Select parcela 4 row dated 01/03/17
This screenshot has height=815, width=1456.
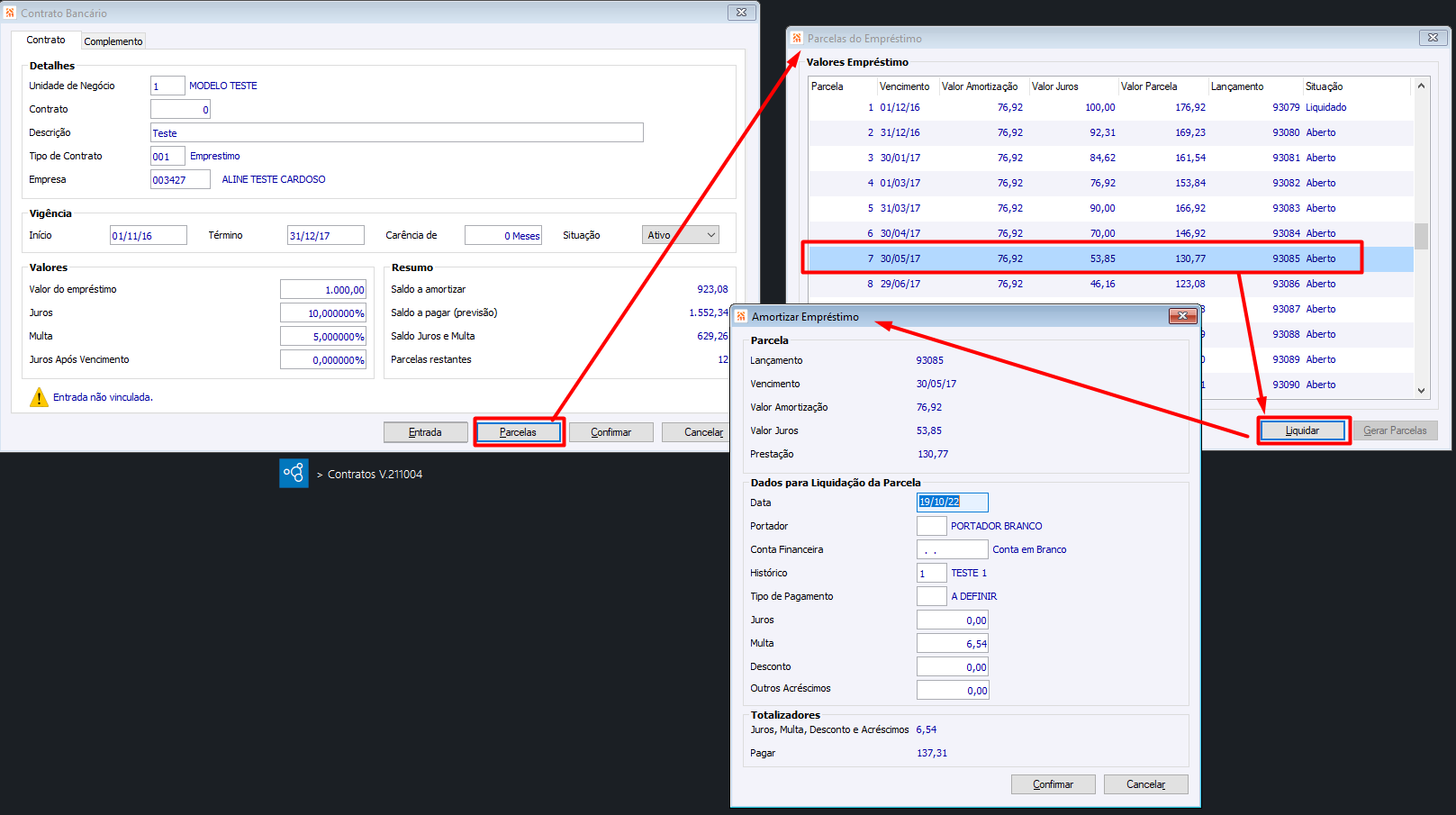[x=1110, y=183]
